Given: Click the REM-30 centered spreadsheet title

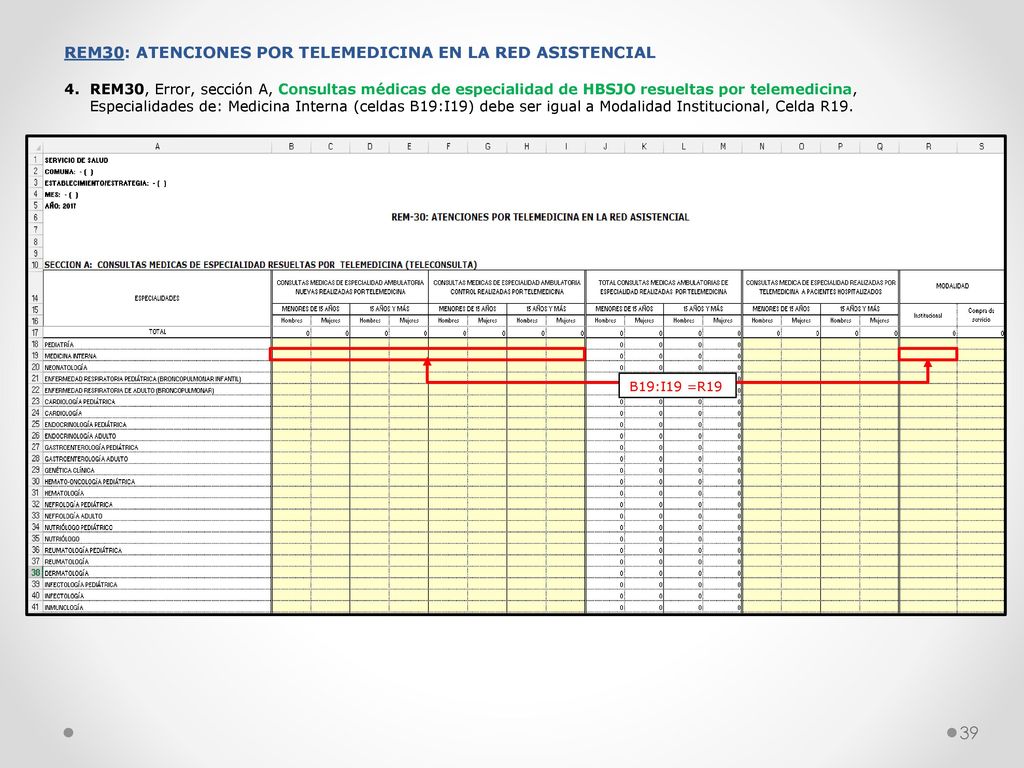Looking at the screenshot, I should pos(540,217).
